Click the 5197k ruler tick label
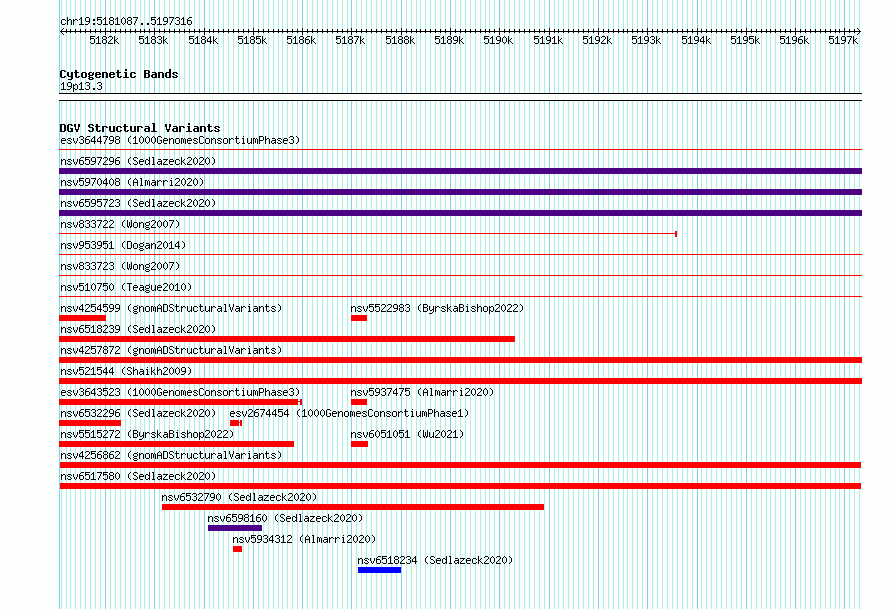The image size is (890, 609). click(843, 40)
